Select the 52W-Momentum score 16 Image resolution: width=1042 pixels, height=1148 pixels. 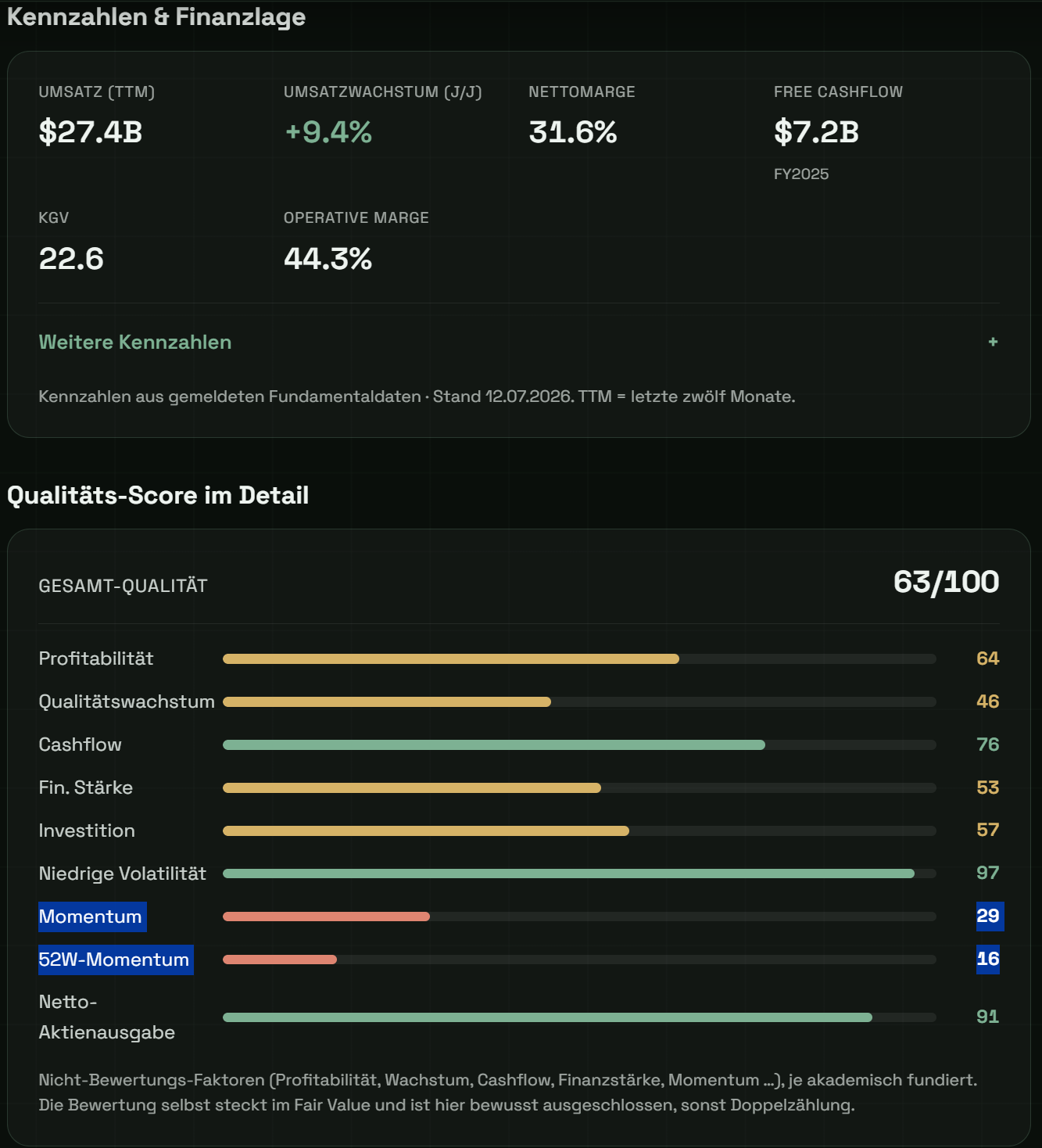tap(988, 959)
